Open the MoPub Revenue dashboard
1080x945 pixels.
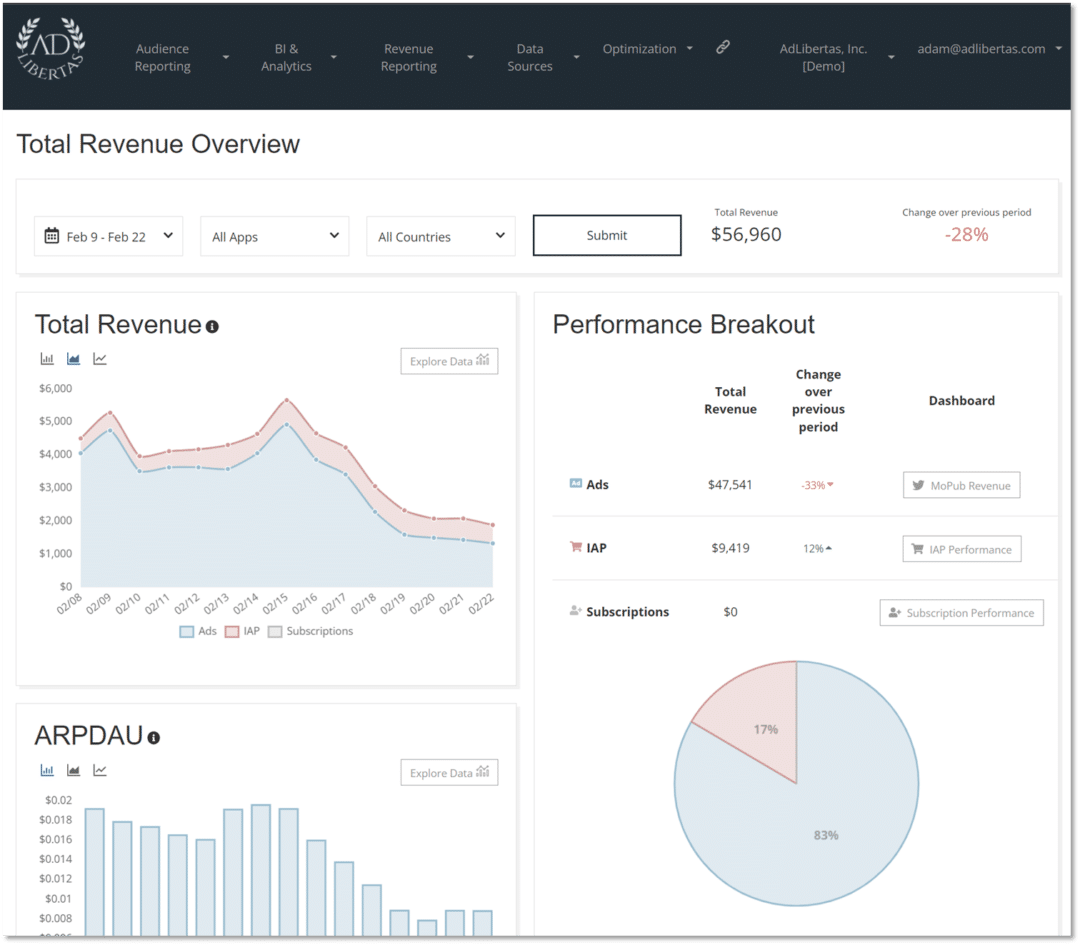[x=961, y=485]
